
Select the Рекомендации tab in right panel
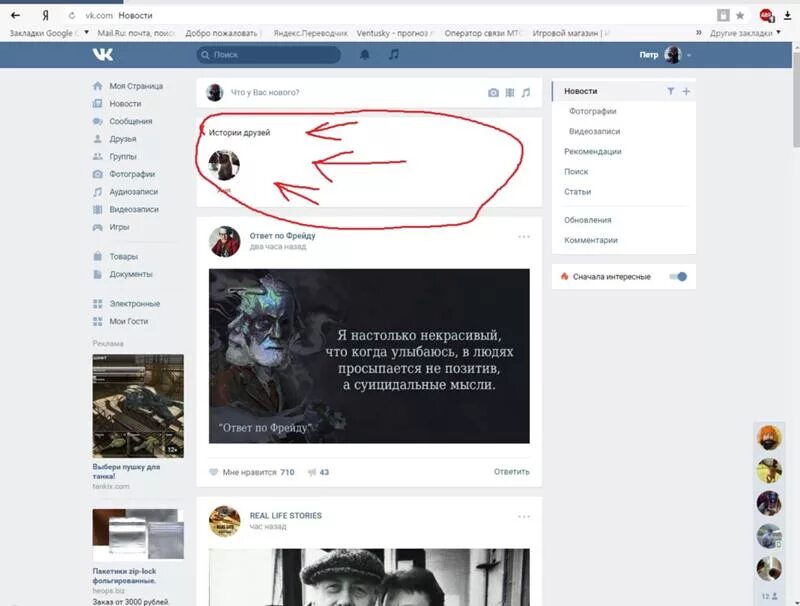(592, 152)
